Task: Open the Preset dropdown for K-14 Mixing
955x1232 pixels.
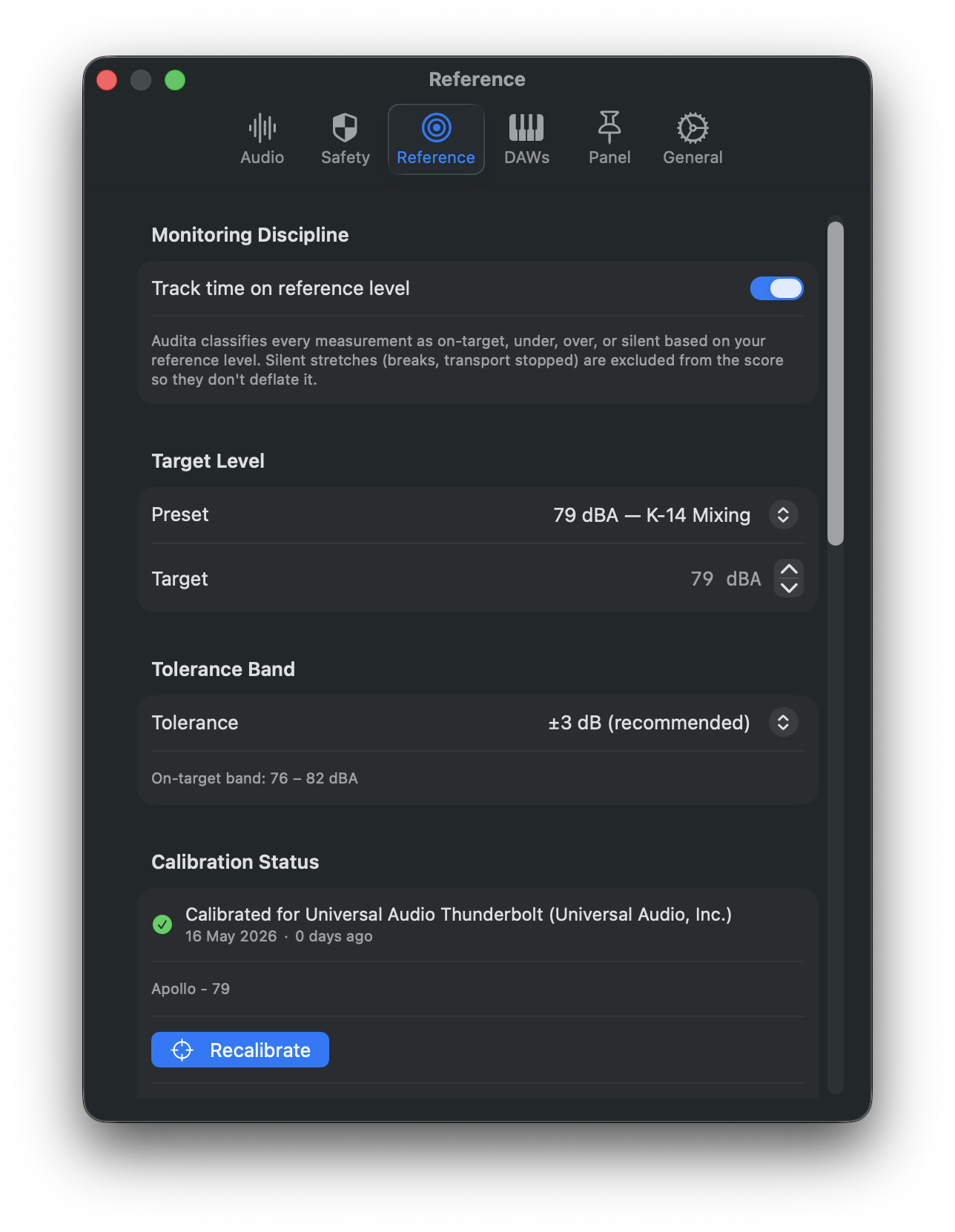Action: (x=783, y=514)
